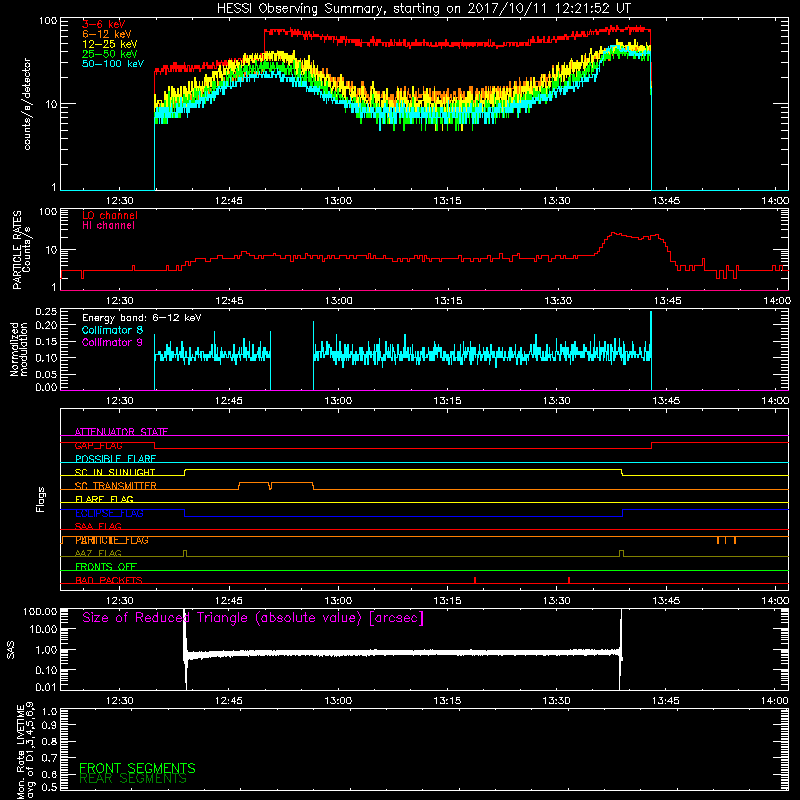The image size is (800, 800).
Task: Click the AAZ_FLAG label
Action: [x=98, y=553]
